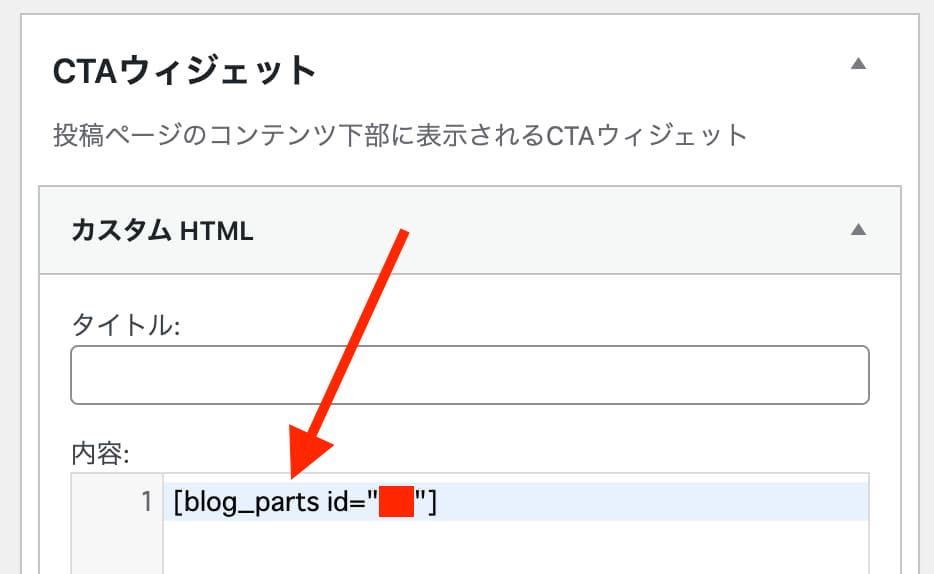Click the タイトル: field label
Viewport: 934px width, 574px height.
pos(125,325)
